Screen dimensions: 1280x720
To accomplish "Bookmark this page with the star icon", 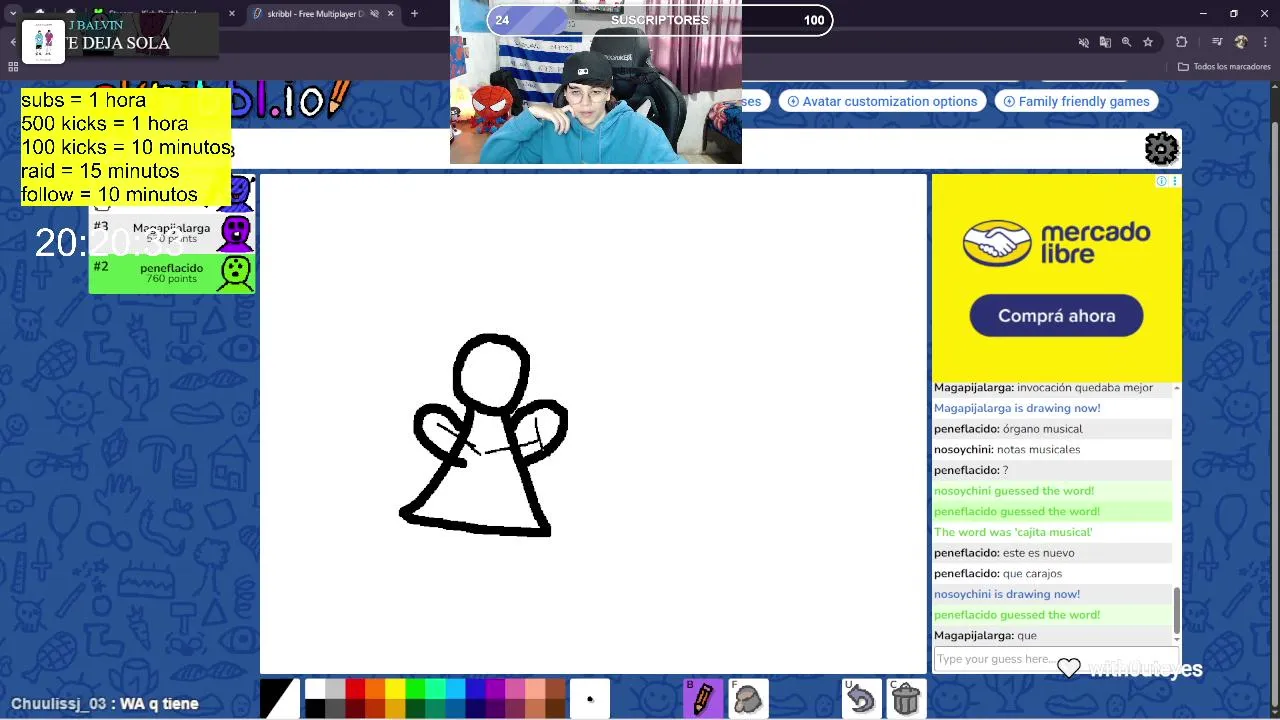I will (x=1148, y=42).
